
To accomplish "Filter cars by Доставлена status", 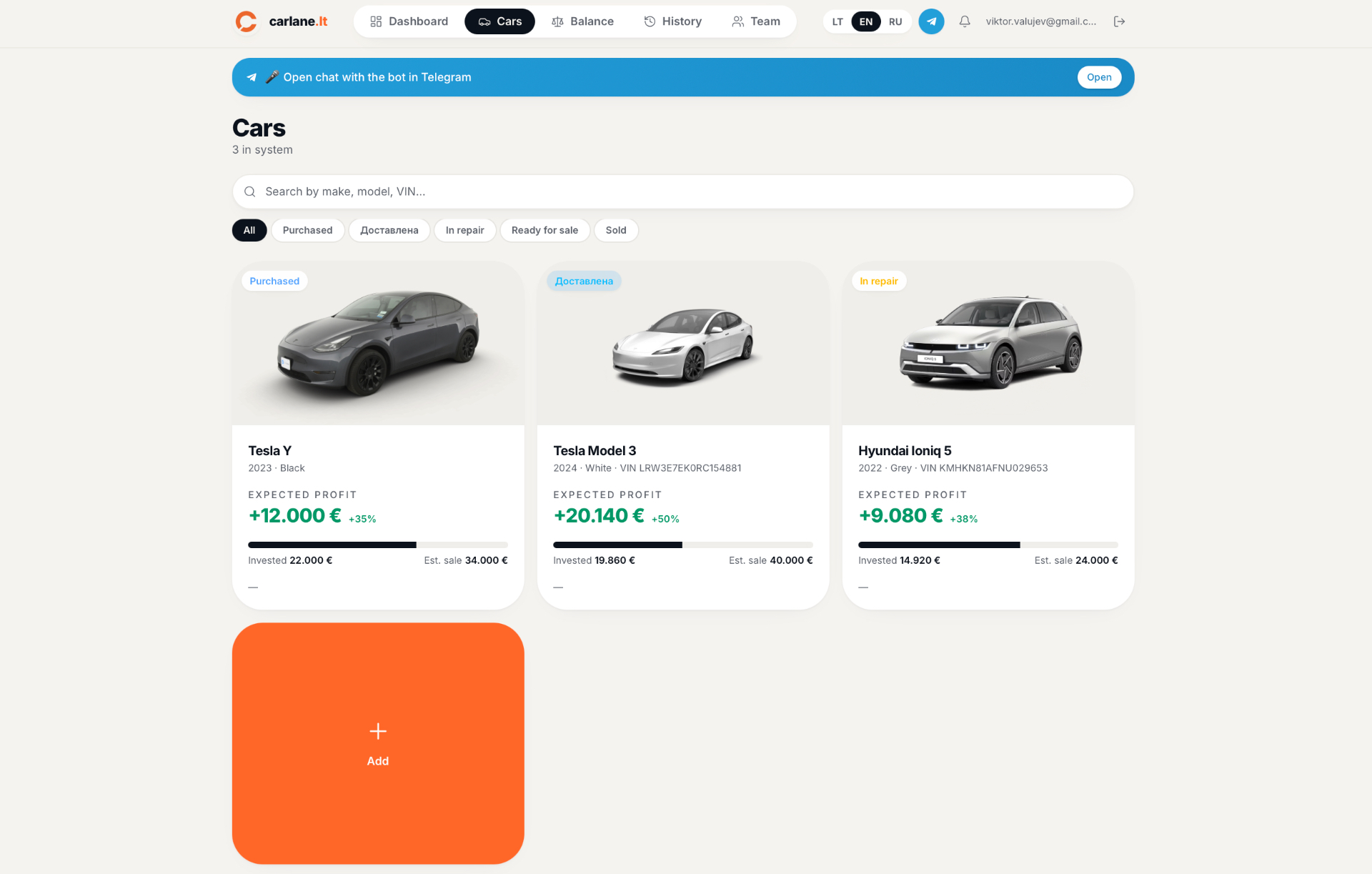I will point(389,230).
